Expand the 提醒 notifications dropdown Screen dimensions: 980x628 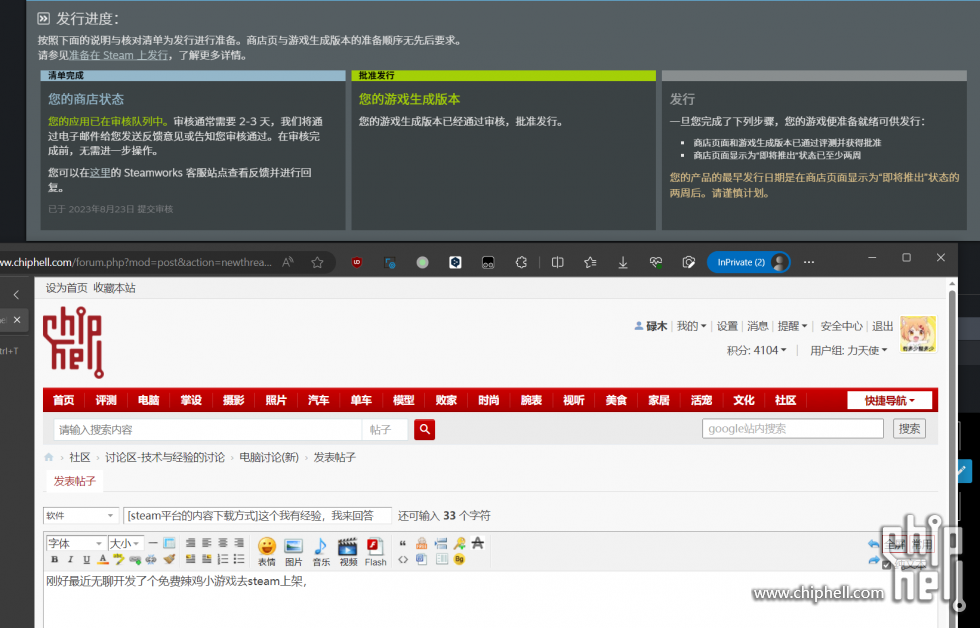[792, 326]
